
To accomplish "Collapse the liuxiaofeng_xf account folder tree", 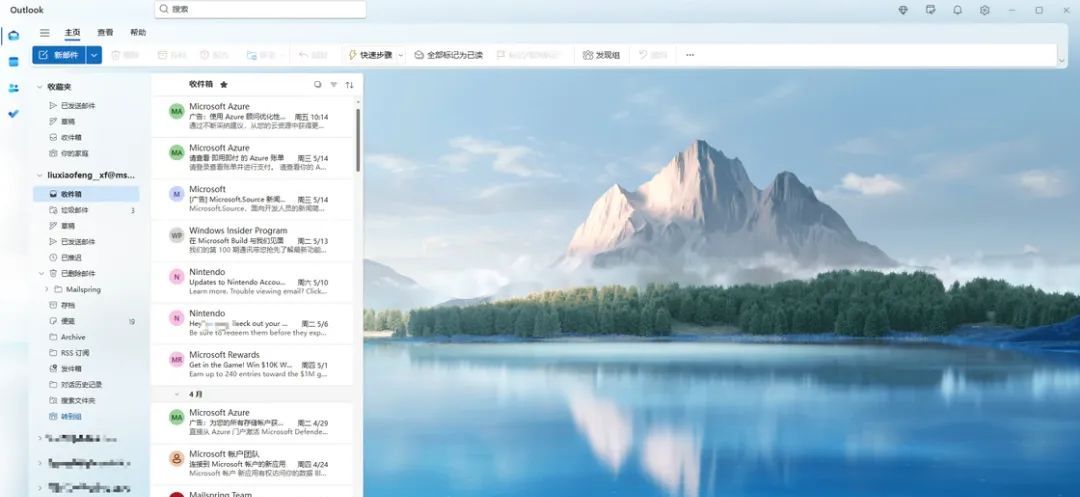I will point(40,176).
